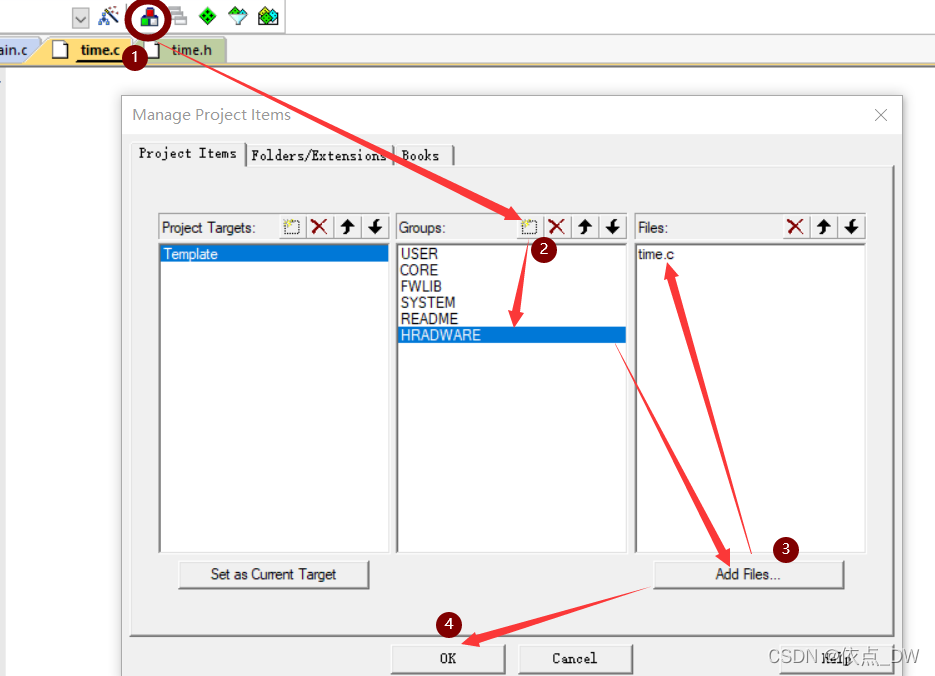Screen dimensions: 935x676
Task: Click the Select Software Packs icon
Action: (268, 16)
